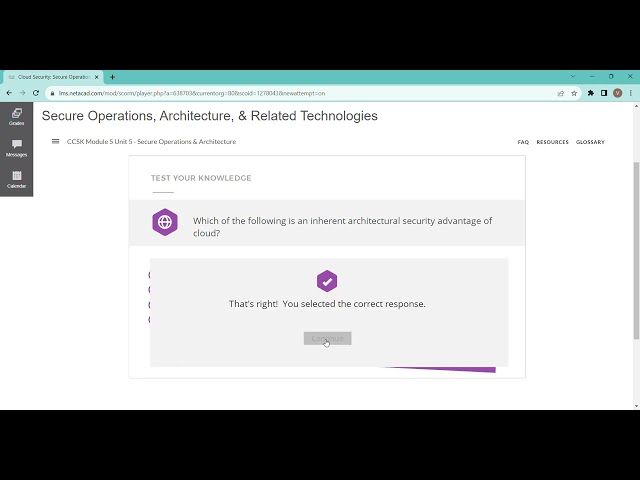Maximize the browser window
The image size is (640, 480).
(611, 76)
